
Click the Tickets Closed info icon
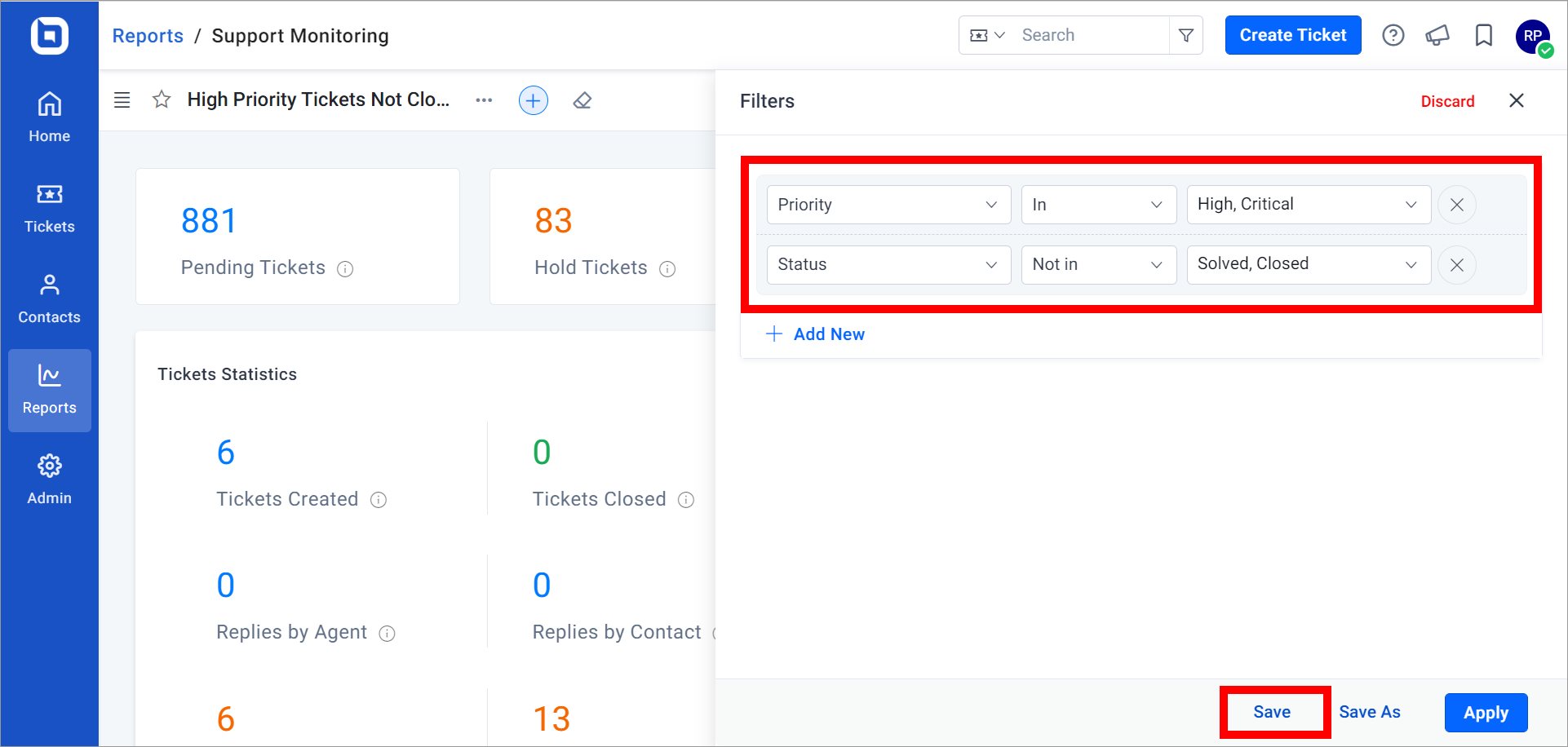point(686,500)
